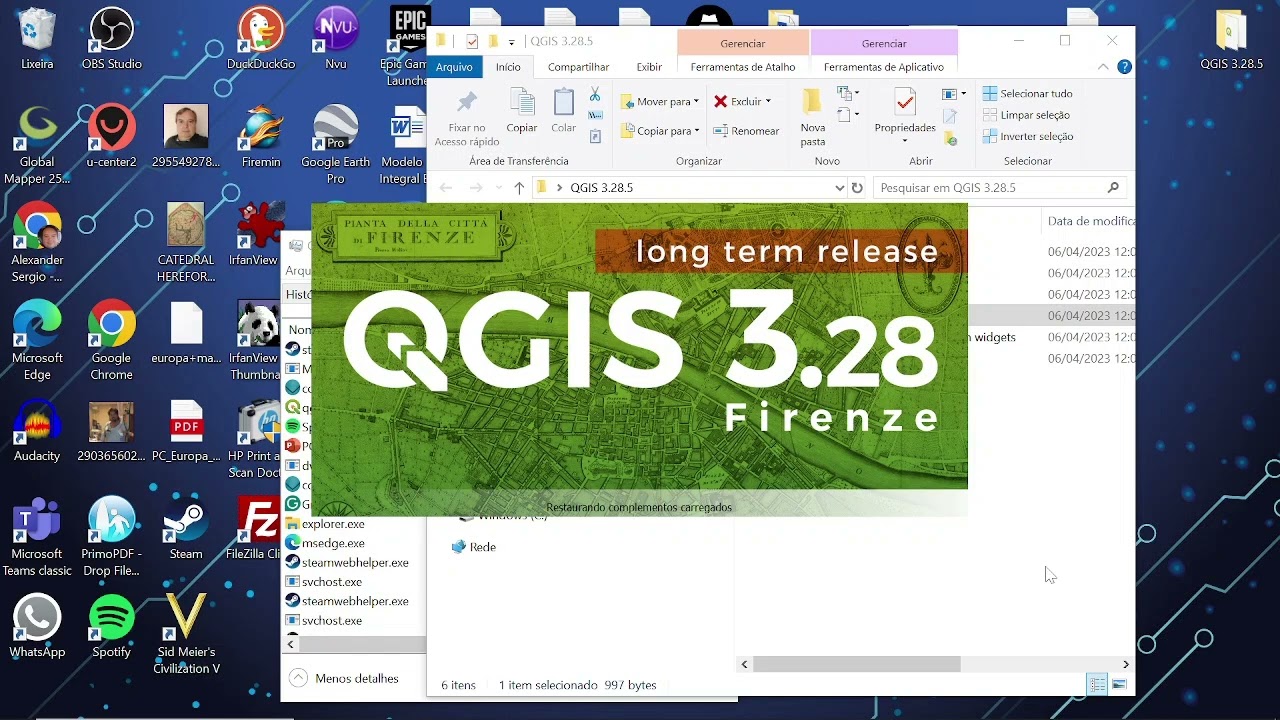Viewport: 1280px width, 720px height.
Task: Click the Explorer horizontal scrollbar thumb
Action: 857,664
